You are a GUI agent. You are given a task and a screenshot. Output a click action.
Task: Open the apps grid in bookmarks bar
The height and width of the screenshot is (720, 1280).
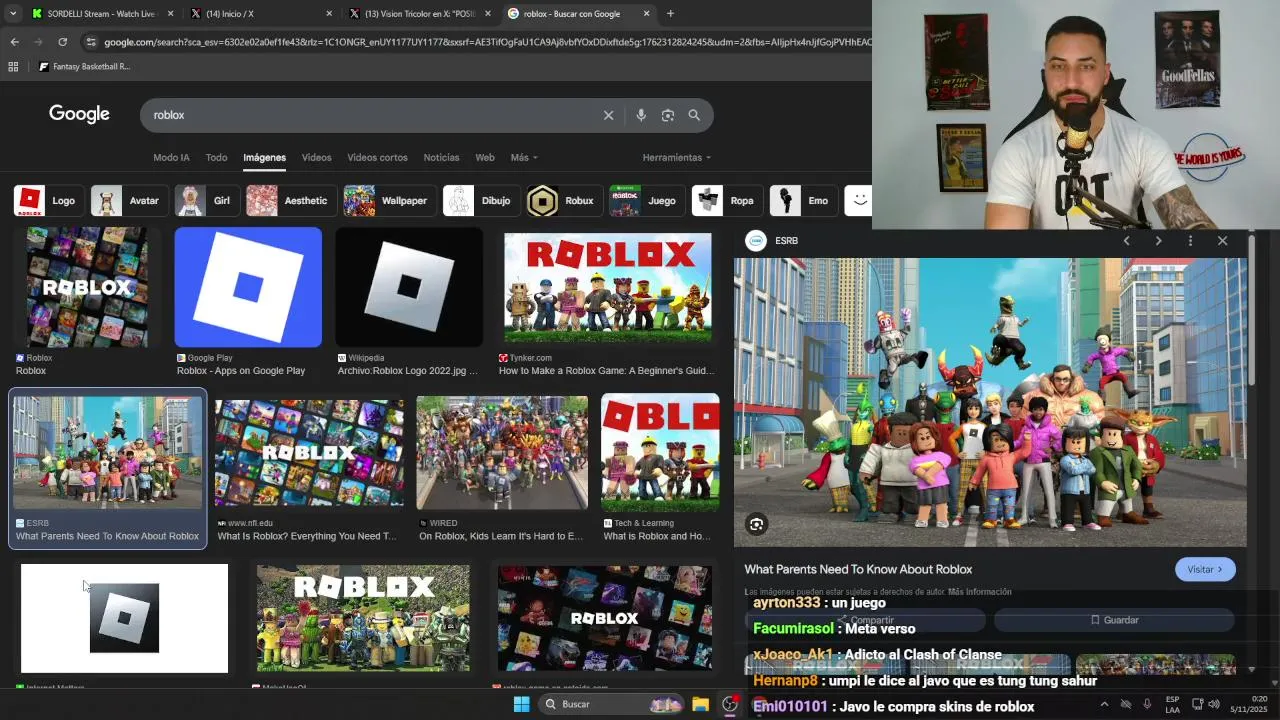tap(13, 67)
